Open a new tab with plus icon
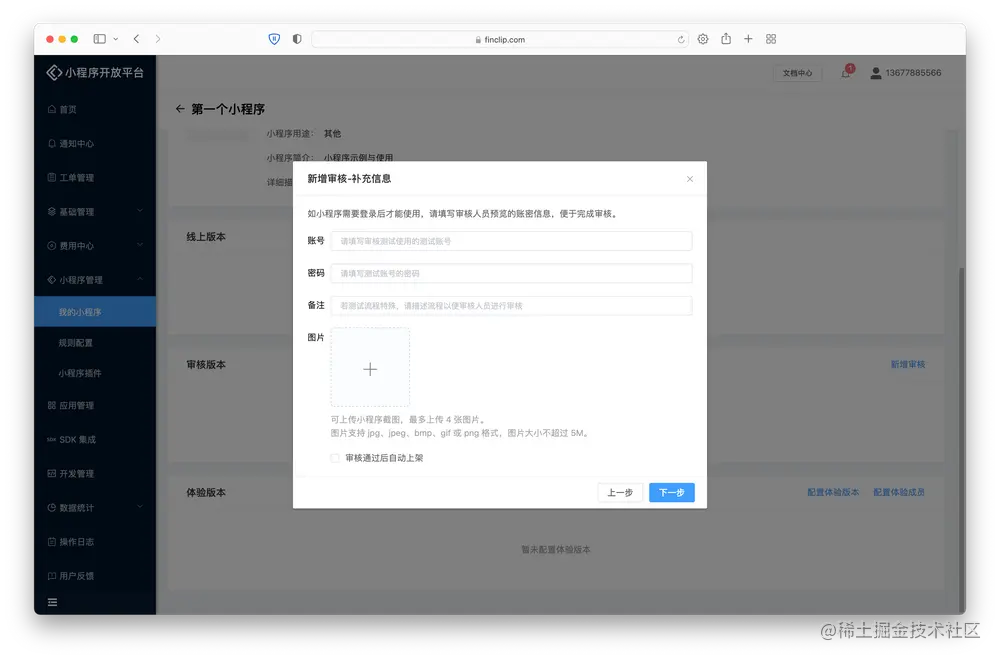 (748, 39)
